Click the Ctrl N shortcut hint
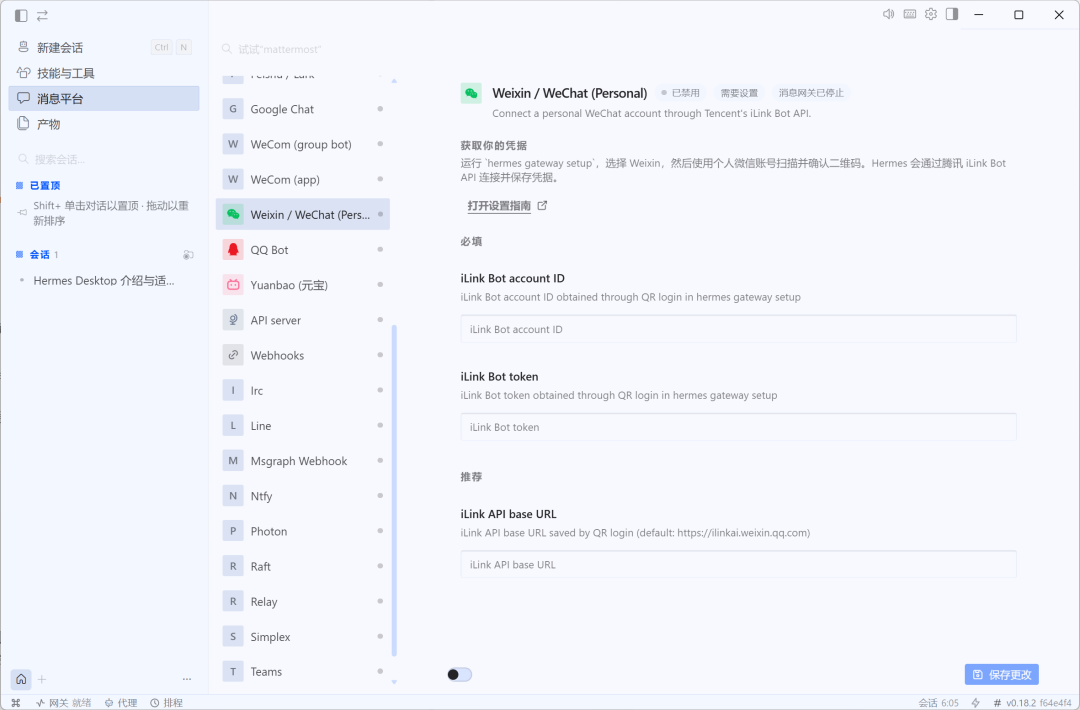The image size is (1080, 710). click(172, 48)
